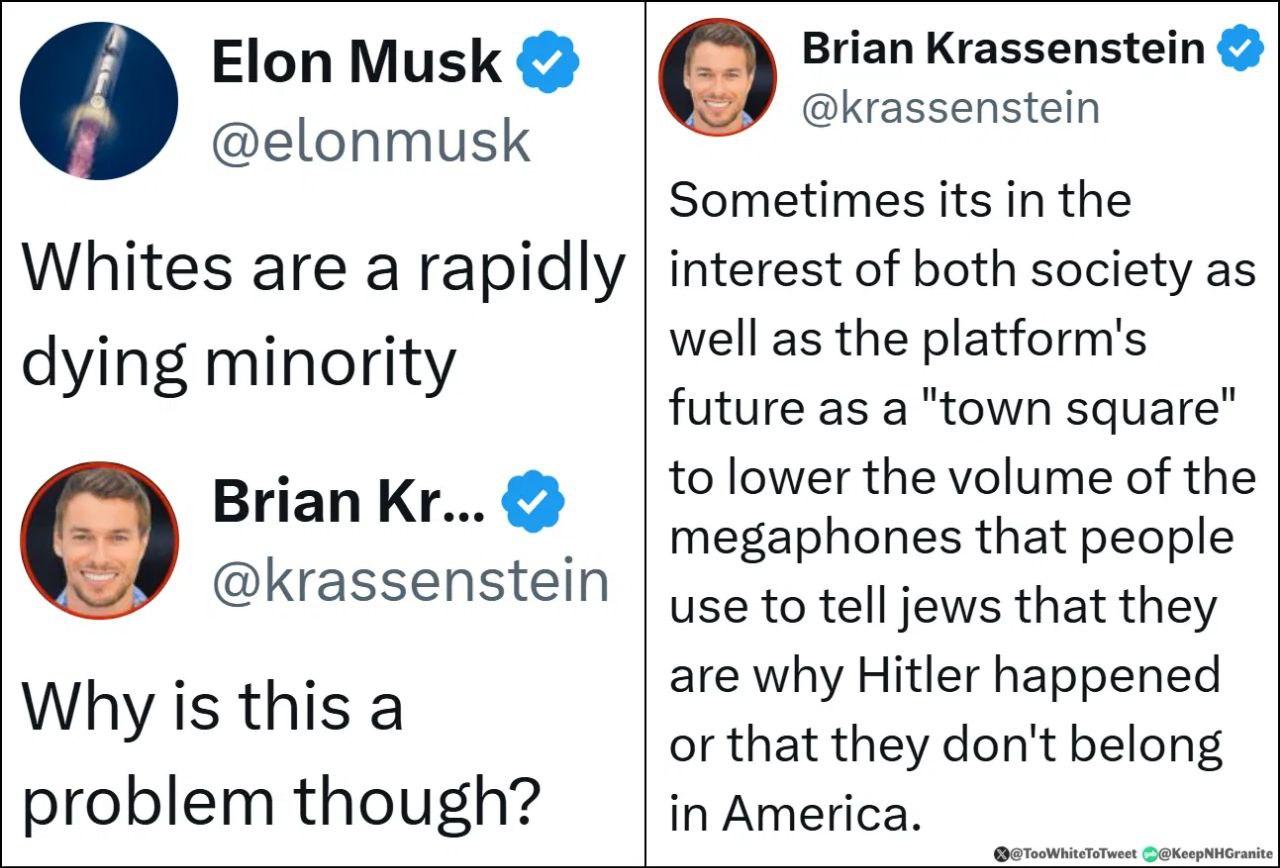The height and width of the screenshot is (868, 1280).
Task: Select the truncated Brian Kr... display name
Action: coord(348,503)
